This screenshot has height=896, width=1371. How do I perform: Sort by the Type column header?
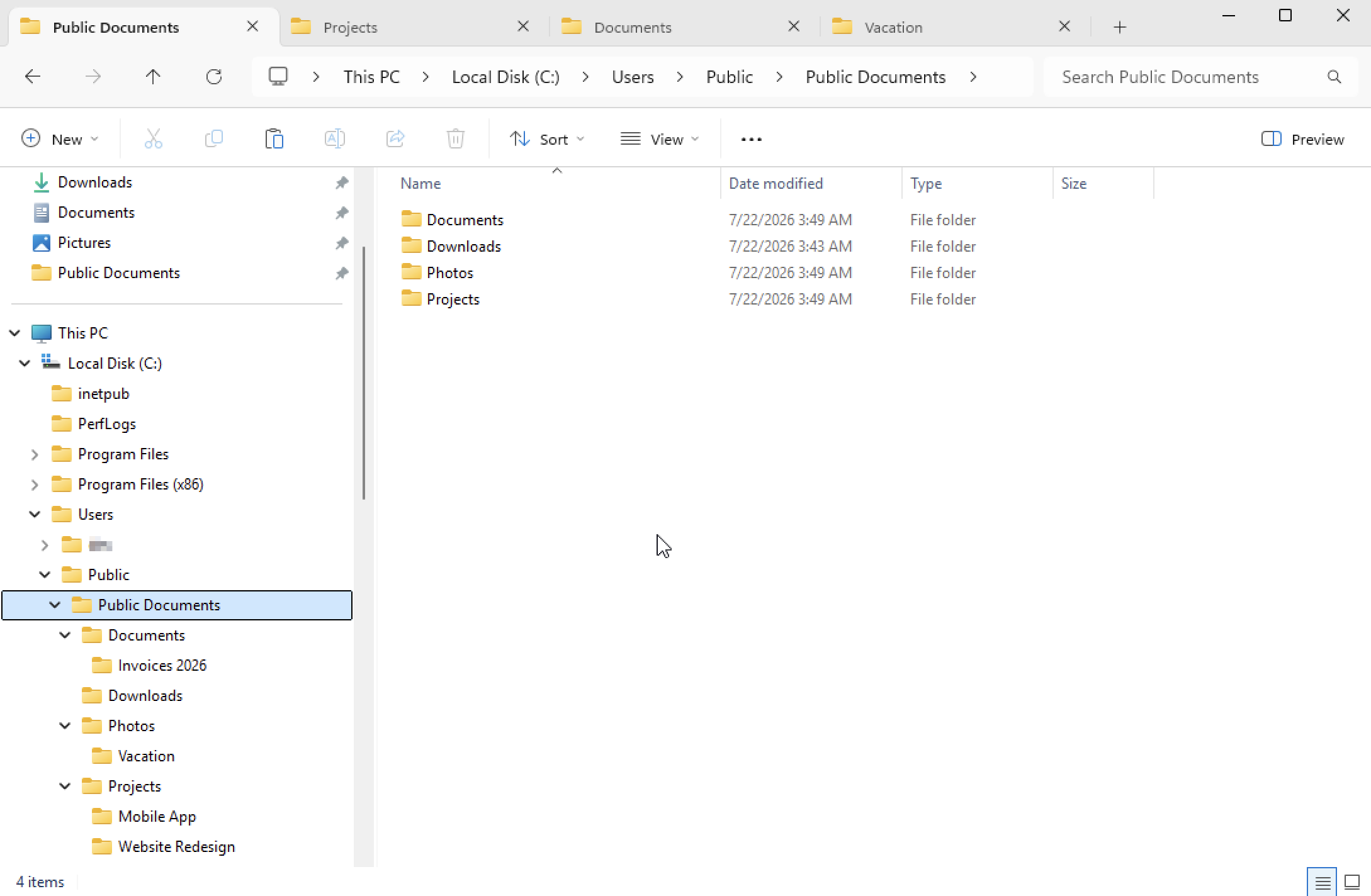pos(977,183)
